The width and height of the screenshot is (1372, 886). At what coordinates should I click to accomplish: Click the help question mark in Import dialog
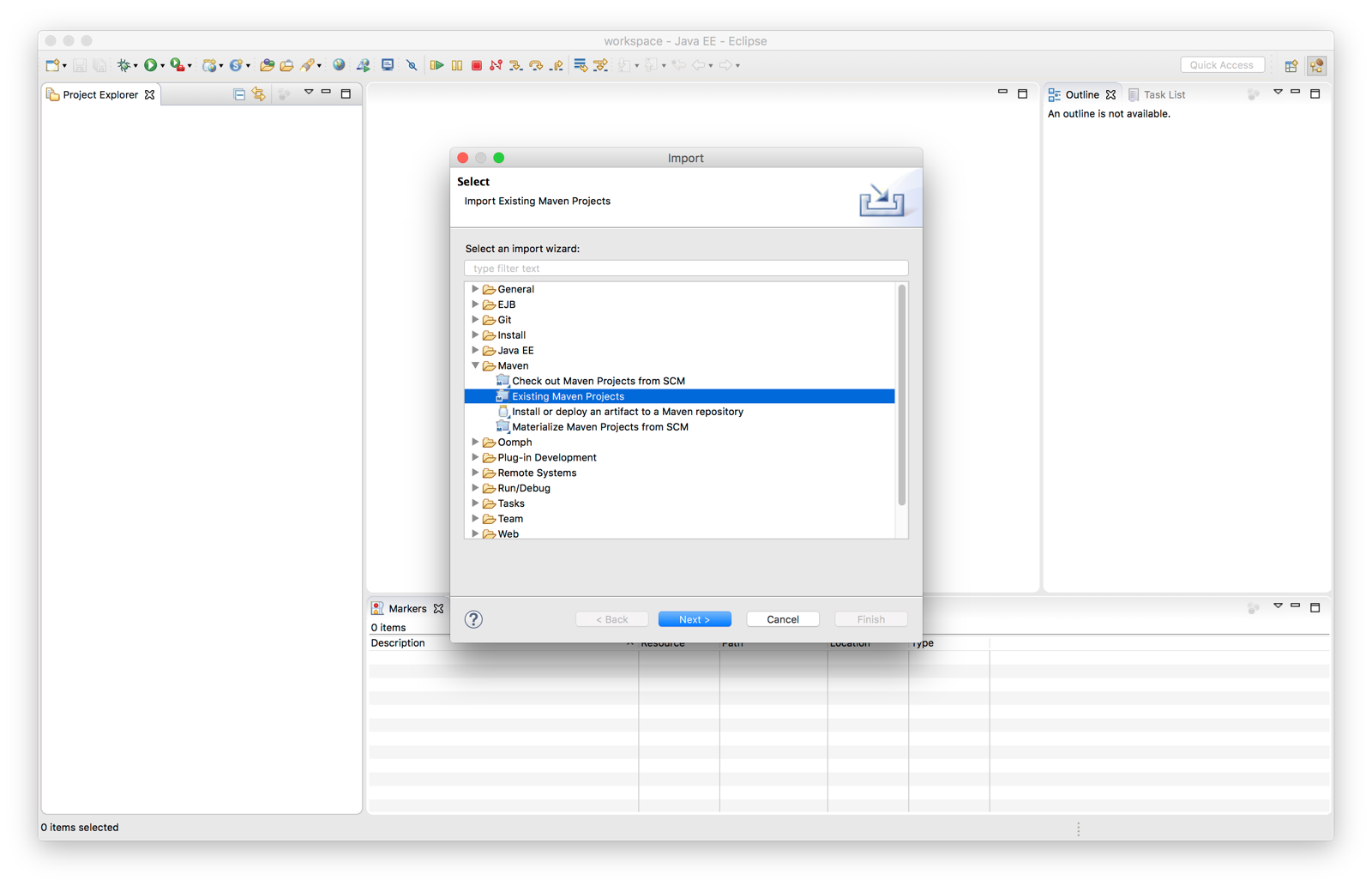473,619
